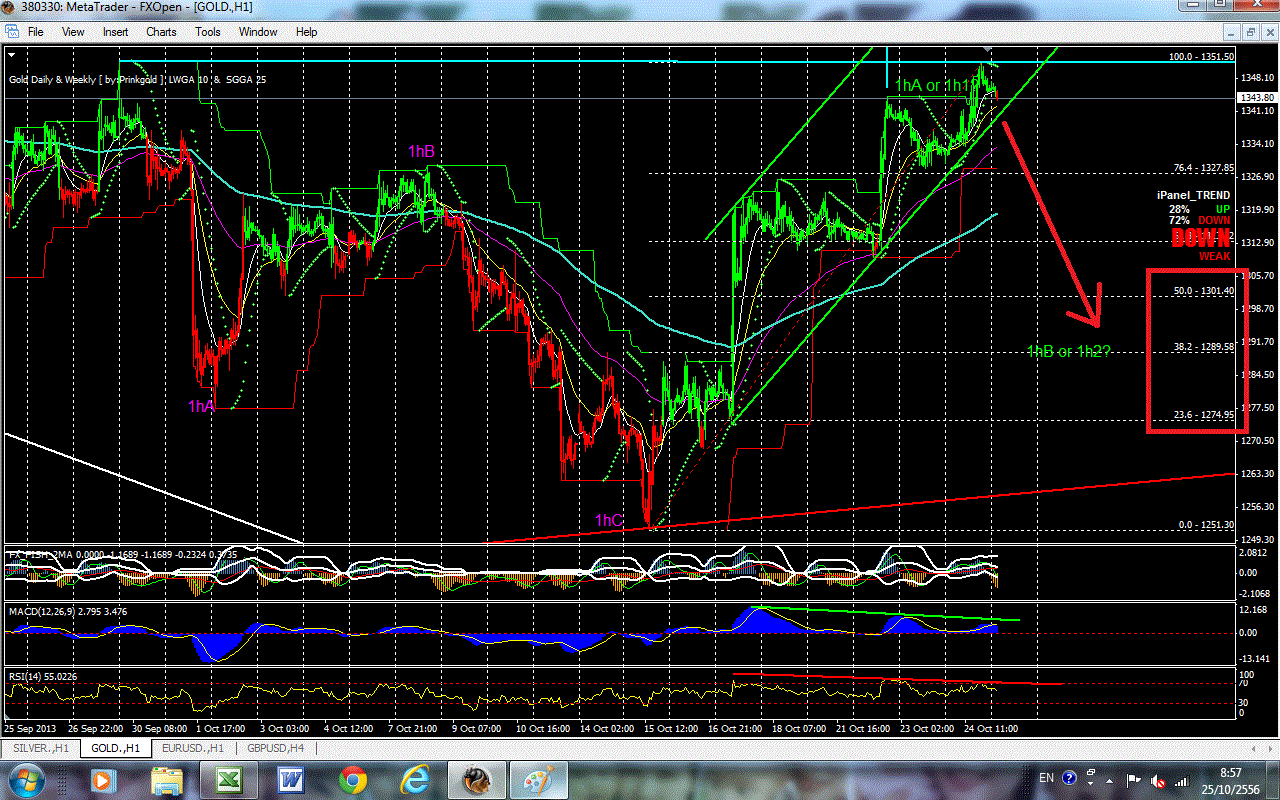The height and width of the screenshot is (800, 1280).
Task: Open the Charts menu
Action: coord(161,31)
